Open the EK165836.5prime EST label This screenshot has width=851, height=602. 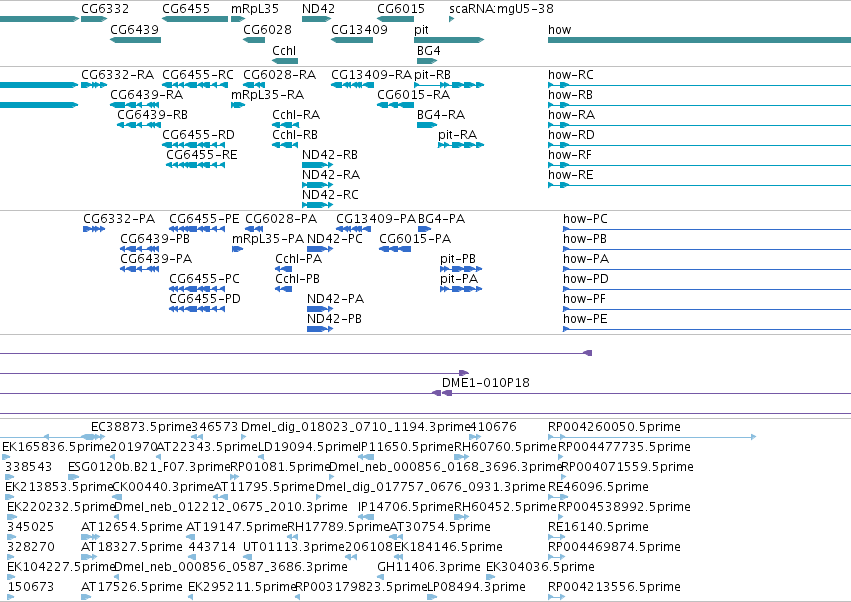click(x=56, y=447)
